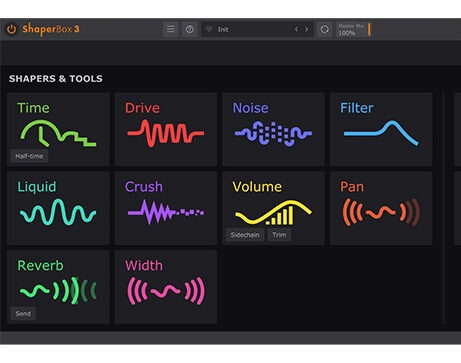Screen dimensions: 461x363
Task: Click the Pan label text
Action: coord(352,187)
